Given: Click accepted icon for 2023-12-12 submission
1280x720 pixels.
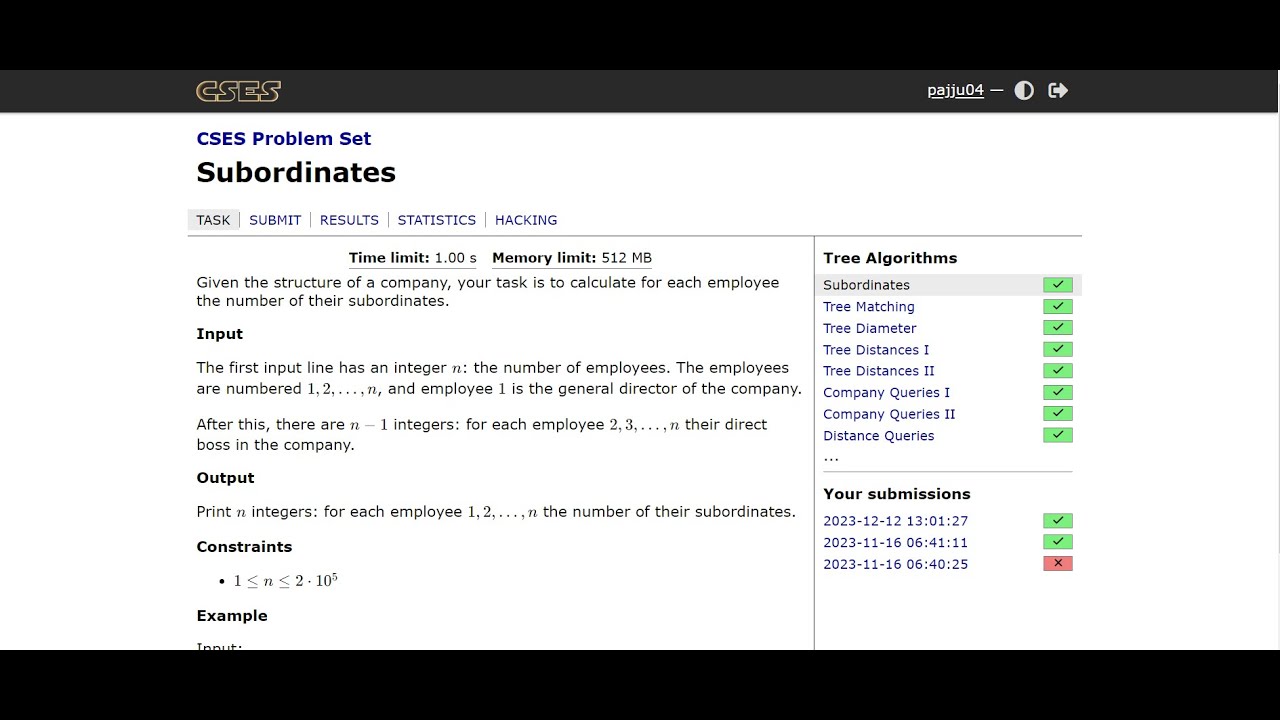Looking at the screenshot, I should (x=1057, y=521).
